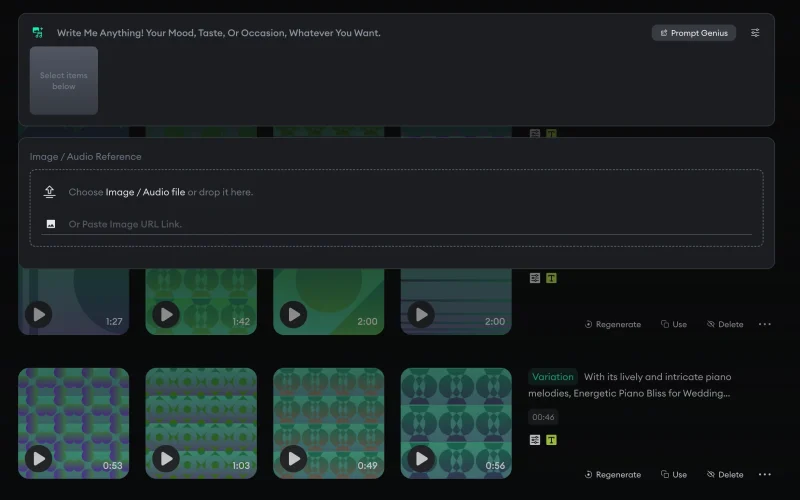Click Regenerate in the upper track row
This screenshot has width=800, height=500.
[x=613, y=324]
